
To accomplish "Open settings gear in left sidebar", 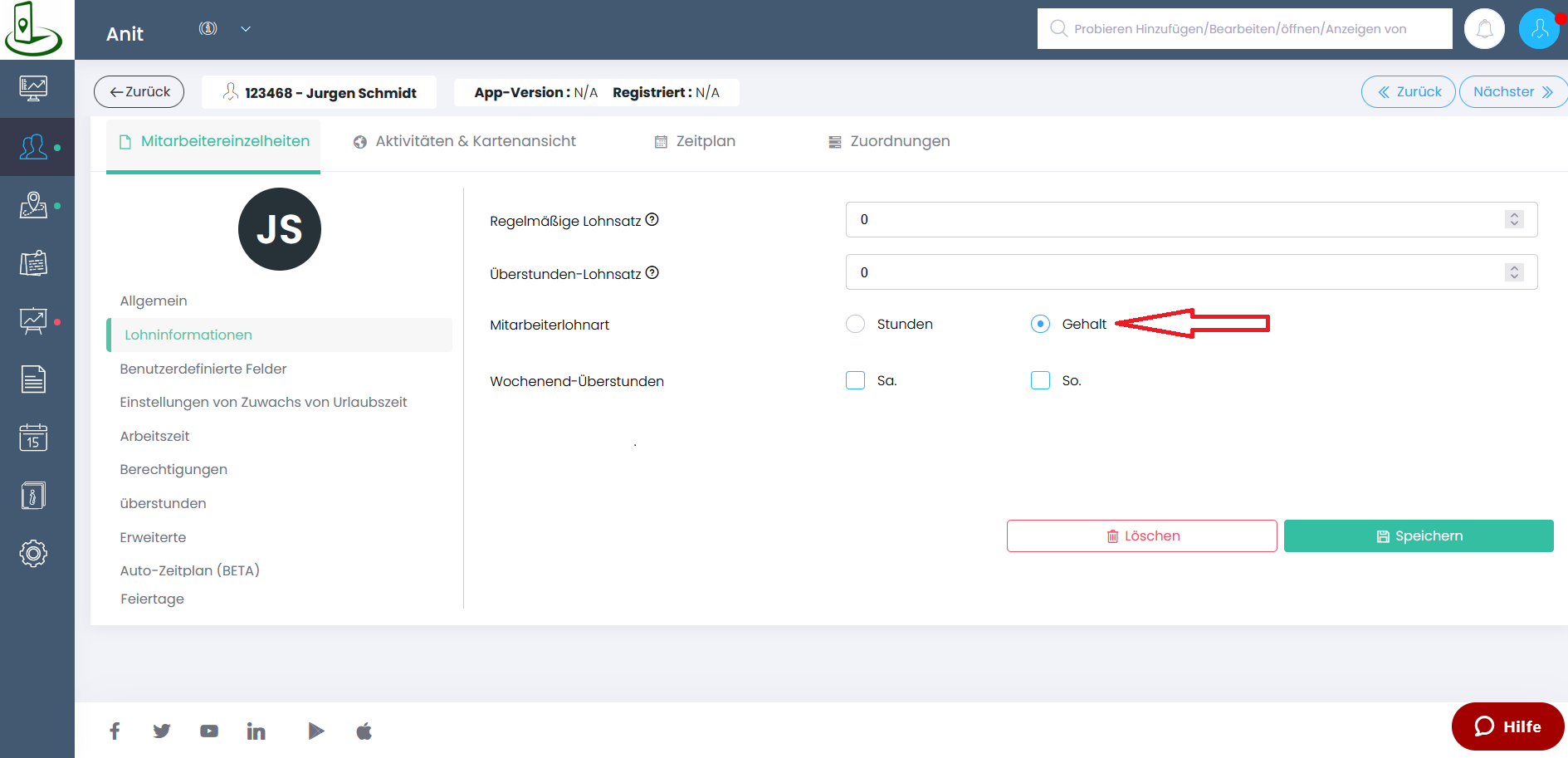I will pyautogui.click(x=33, y=554).
